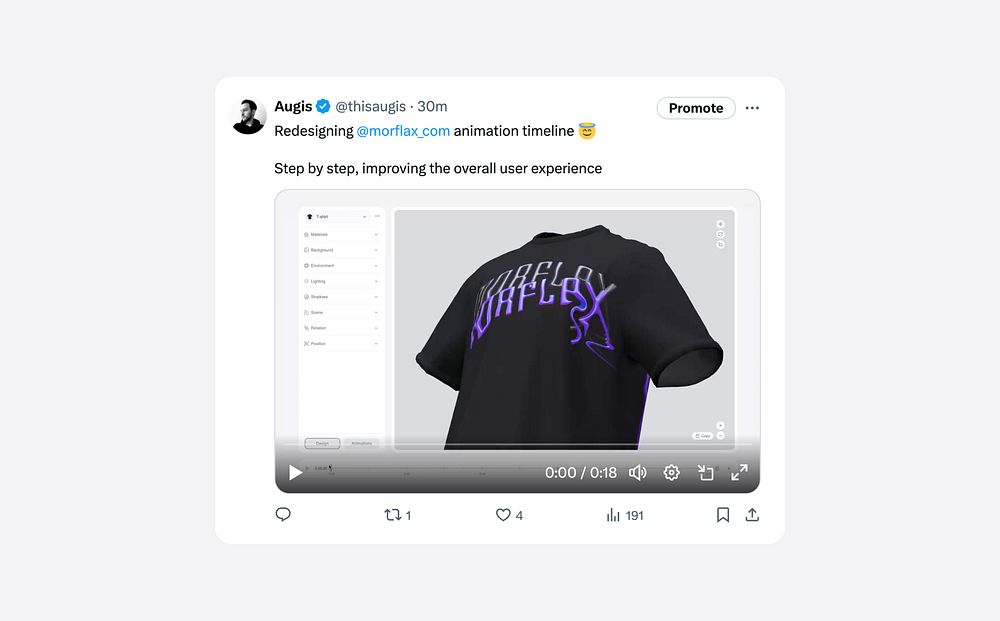This screenshot has height=621, width=1000.
Task: Enter fullscreen on the video
Action: pos(739,472)
